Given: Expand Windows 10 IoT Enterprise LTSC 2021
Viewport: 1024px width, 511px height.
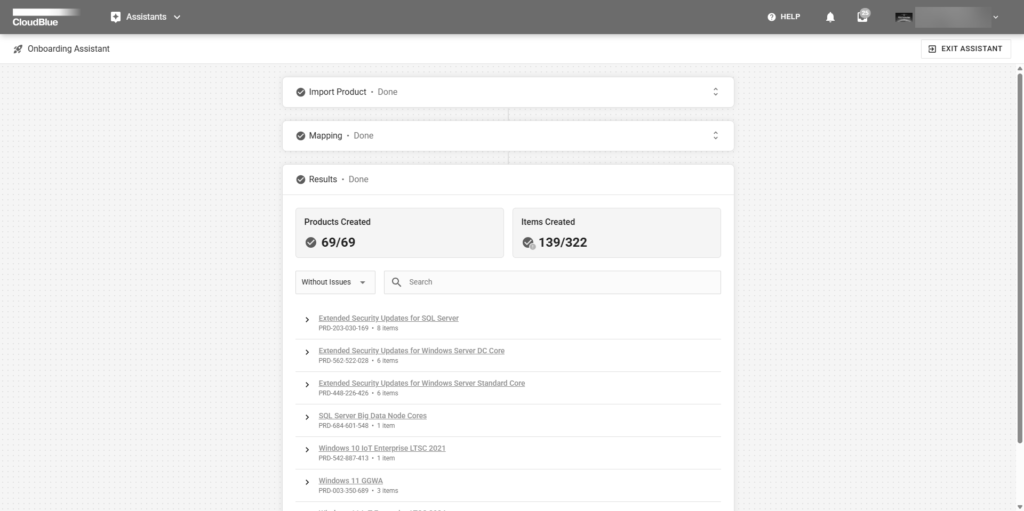Looking at the screenshot, I should coord(307,450).
